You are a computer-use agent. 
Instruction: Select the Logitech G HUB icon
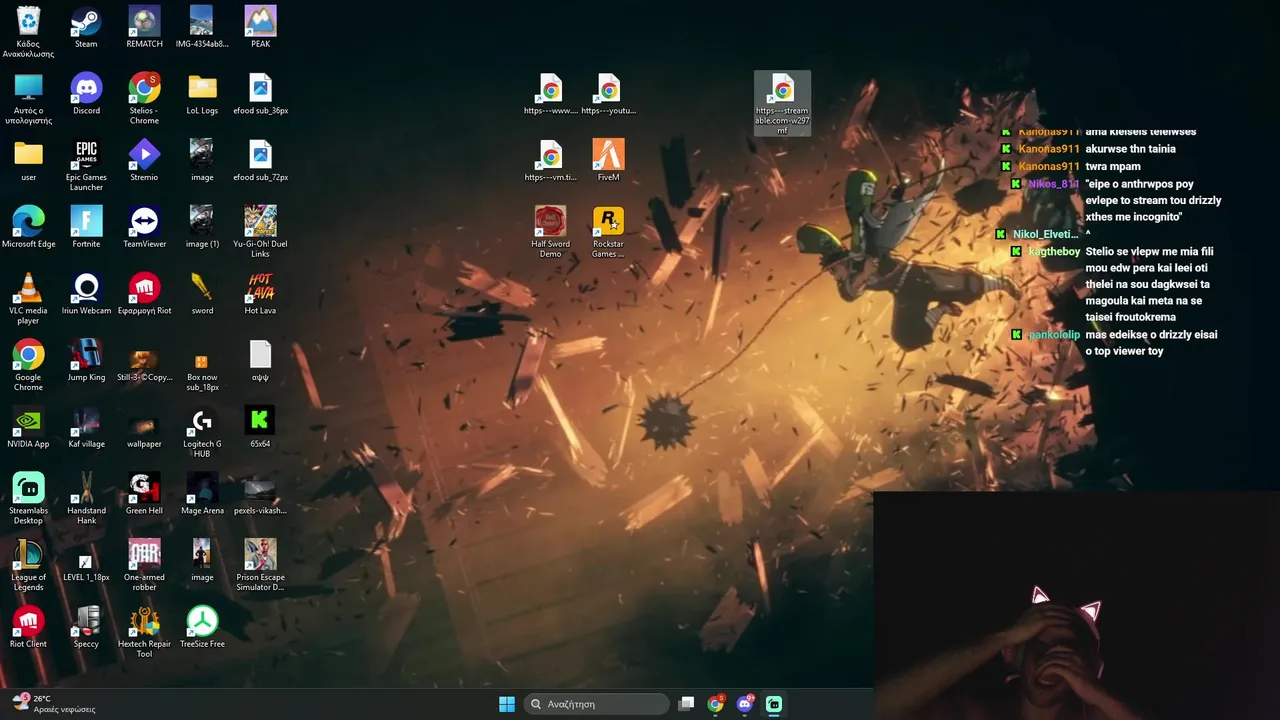coord(202,432)
